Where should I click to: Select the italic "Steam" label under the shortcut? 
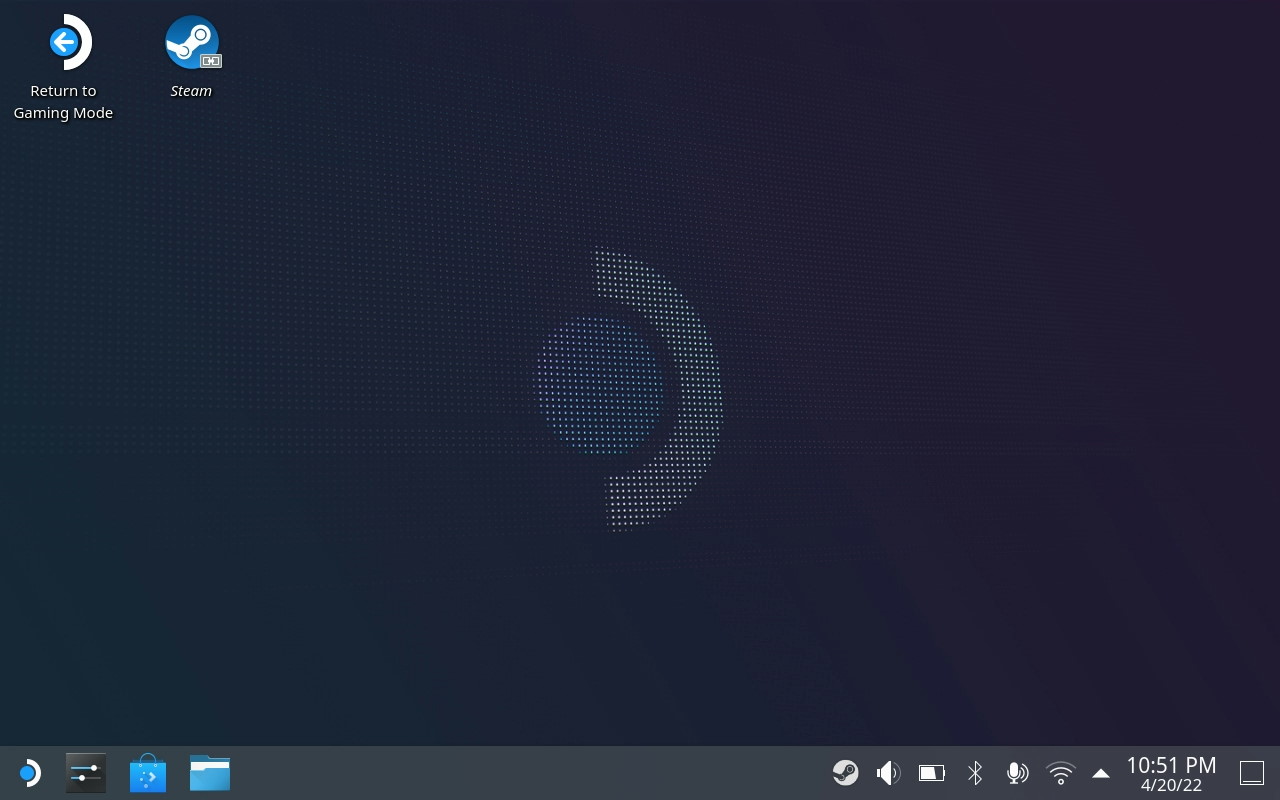[x=191, y=91]
